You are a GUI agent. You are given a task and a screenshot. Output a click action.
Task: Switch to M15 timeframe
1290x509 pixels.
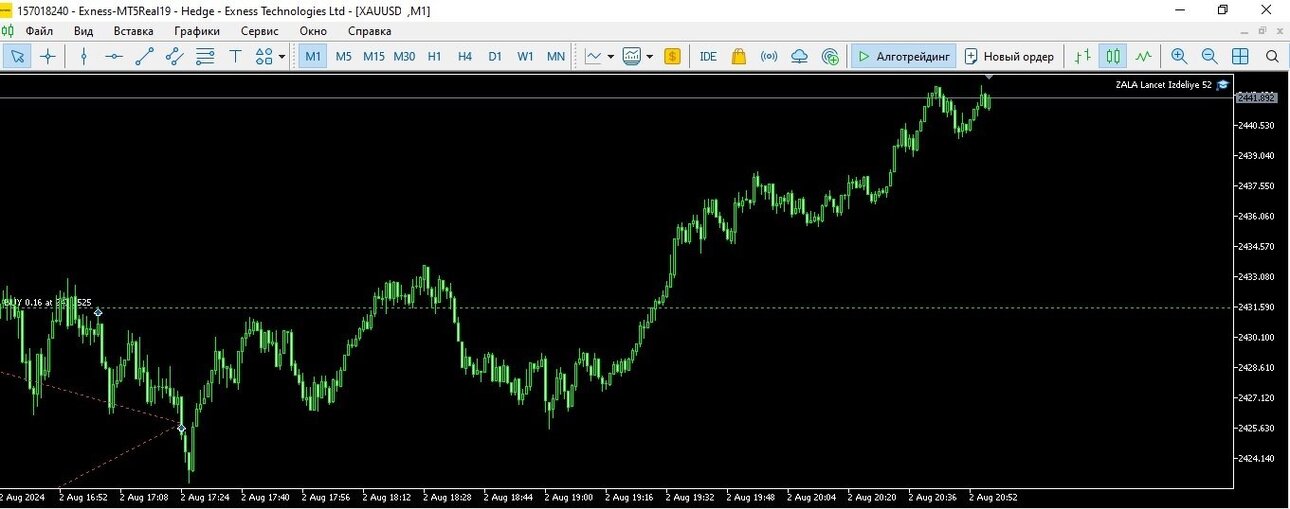tap(373, 57)
